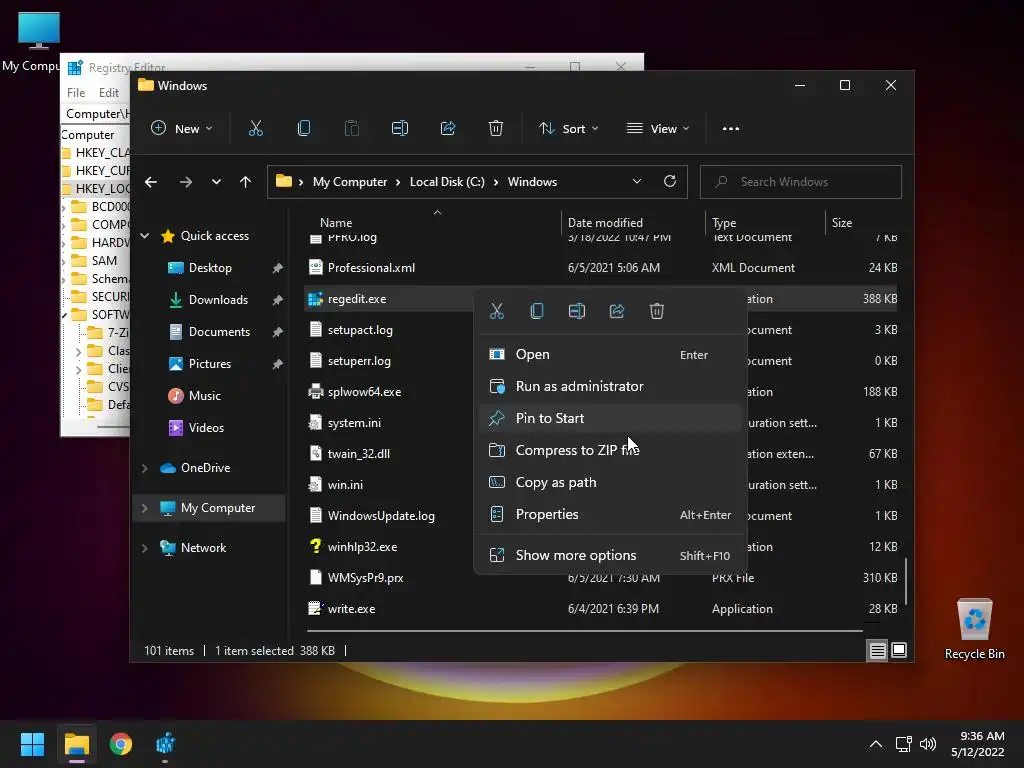Expand My Computer in navigation pane
The image size is (1024, 768).
point(145,508)
